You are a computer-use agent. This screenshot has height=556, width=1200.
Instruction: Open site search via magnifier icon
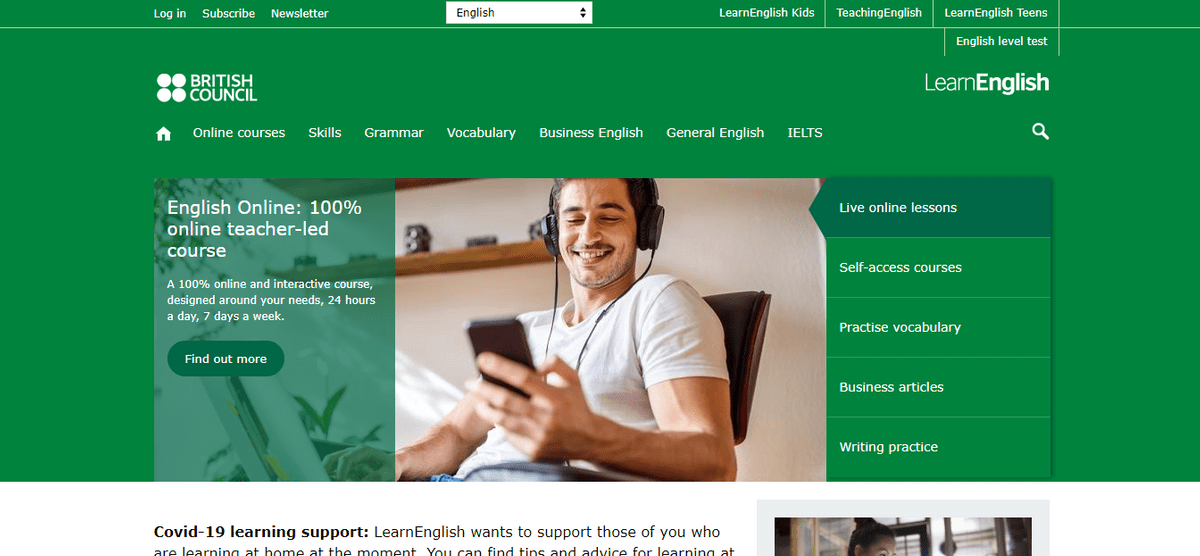pos(1040,131)
